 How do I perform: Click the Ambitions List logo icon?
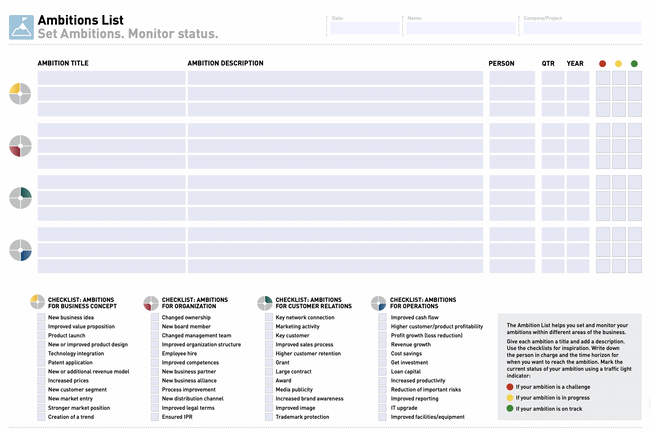(x=21, y=27)
